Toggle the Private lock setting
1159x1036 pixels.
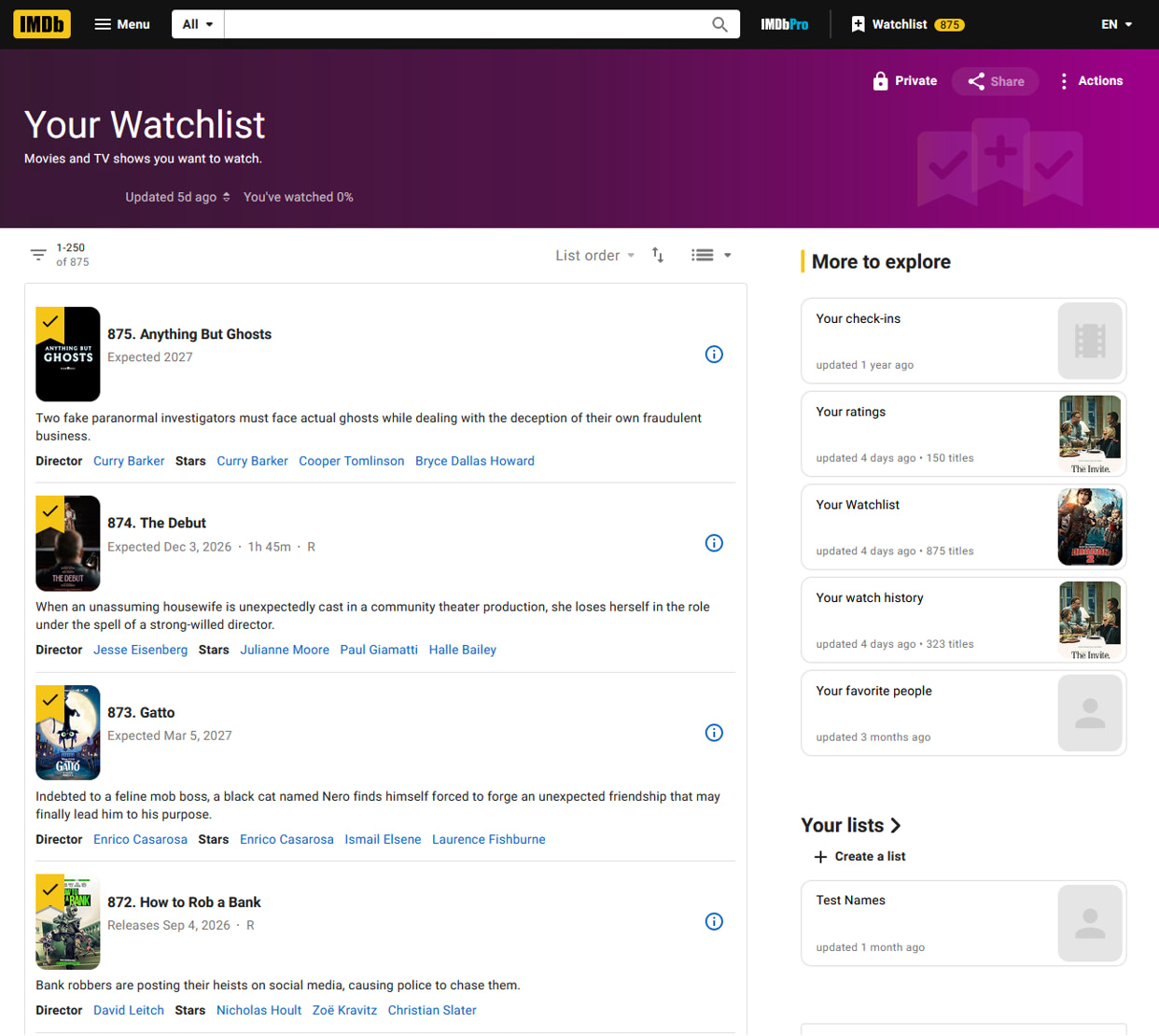tap(904, 81)
